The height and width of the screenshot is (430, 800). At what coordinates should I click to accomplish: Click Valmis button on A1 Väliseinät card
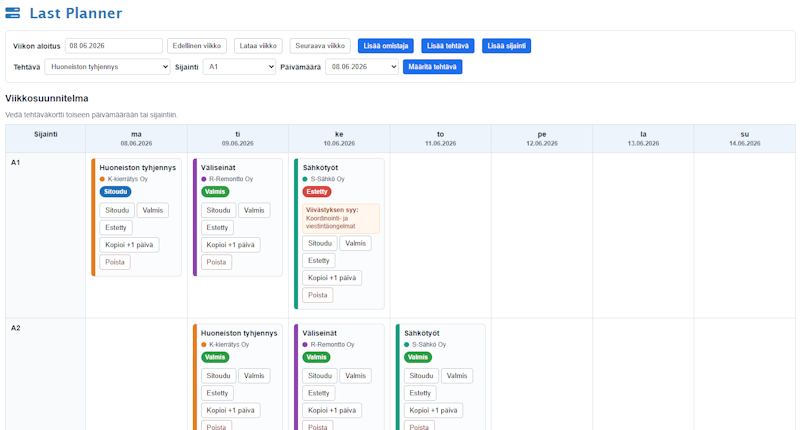pos(254,210)
